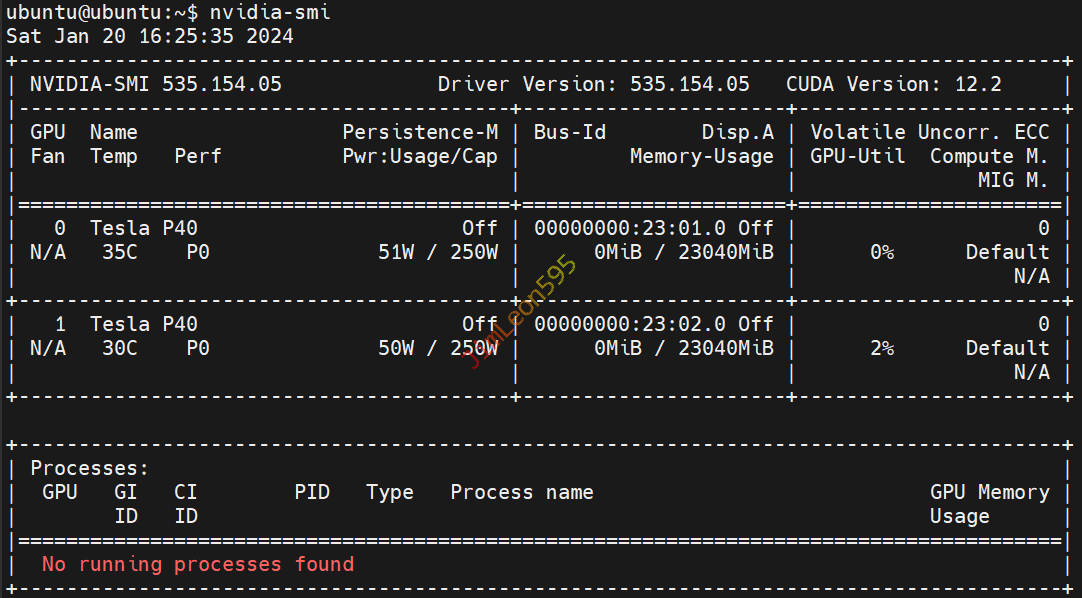Screen dimensions: 1082x598
Task: Click the 35C temperature reading
Action: point(119,252)
